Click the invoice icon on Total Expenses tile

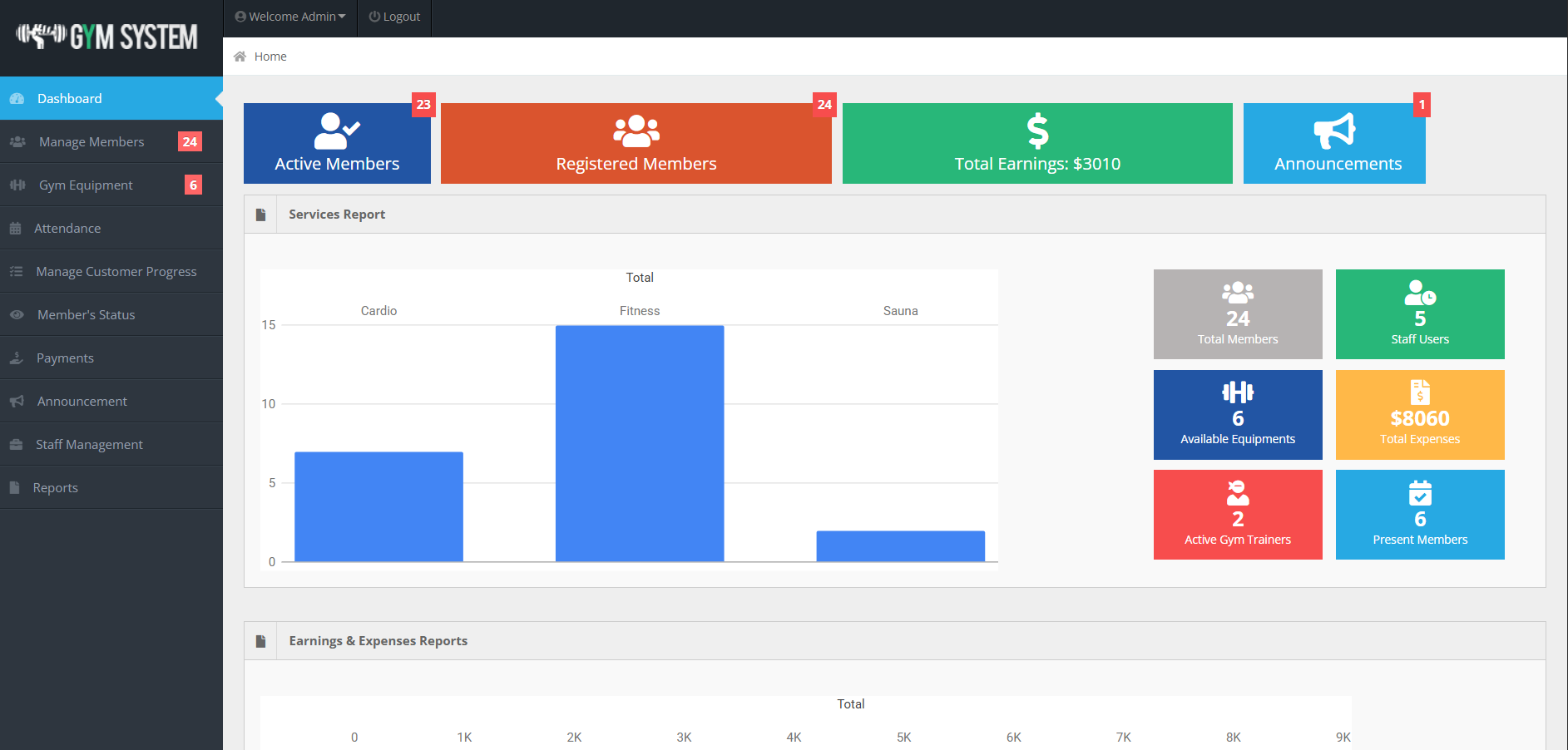(1420, 392)
